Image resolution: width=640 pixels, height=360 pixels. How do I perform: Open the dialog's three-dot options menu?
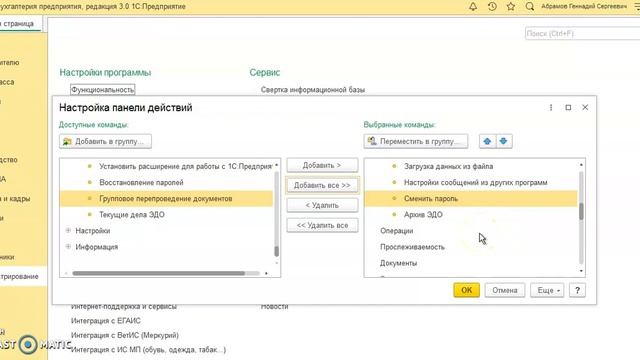point(551,107)
